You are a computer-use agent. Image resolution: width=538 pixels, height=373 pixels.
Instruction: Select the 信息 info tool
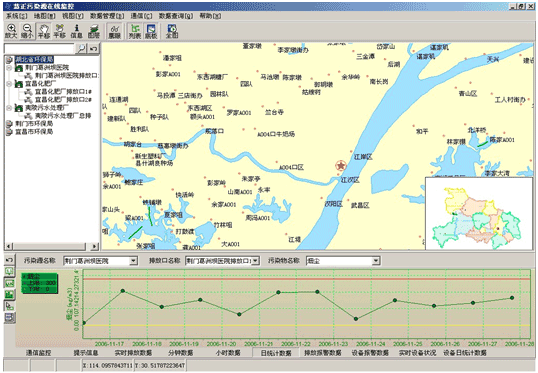click(76, 31)
